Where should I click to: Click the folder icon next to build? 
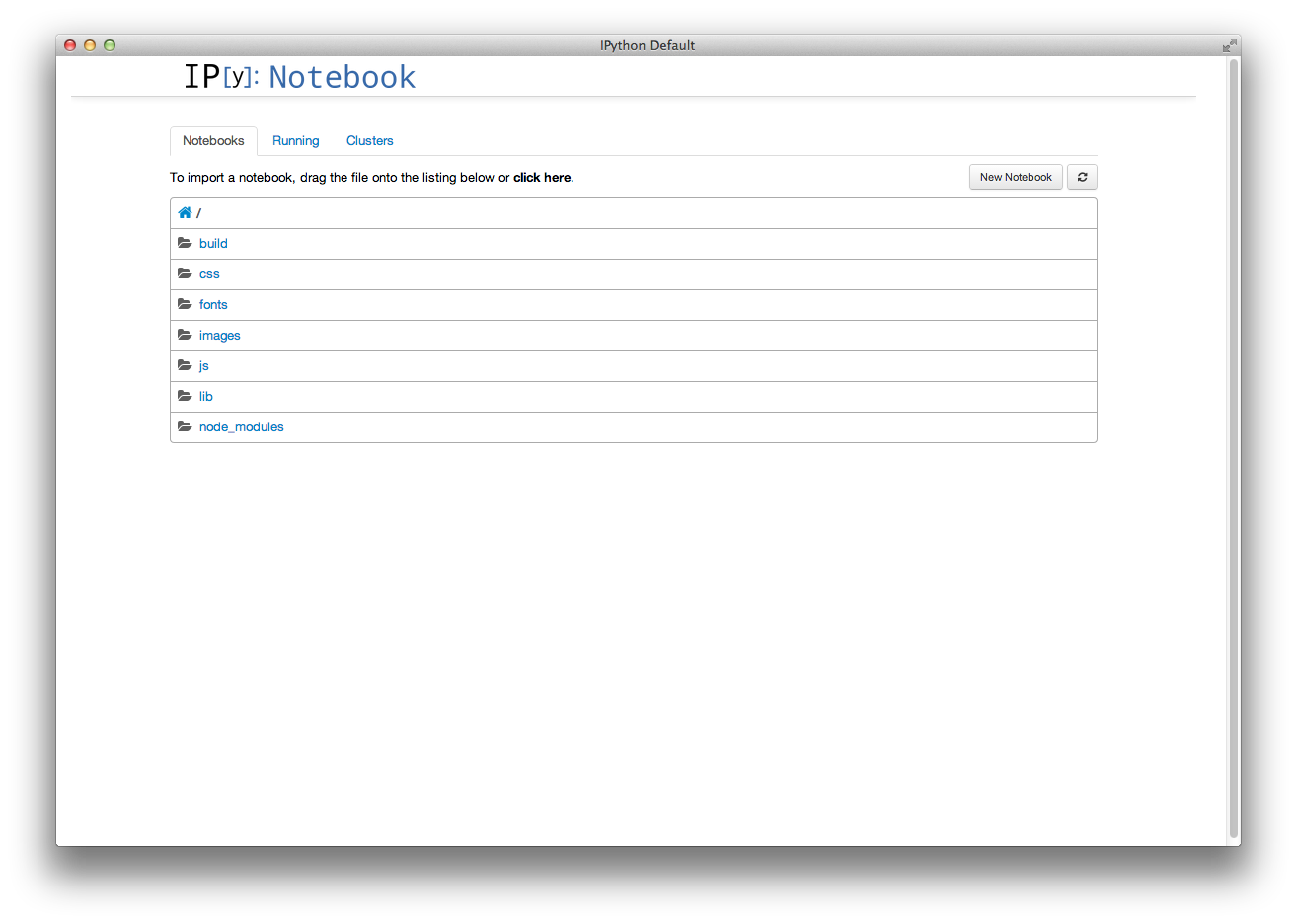point(185,243)
